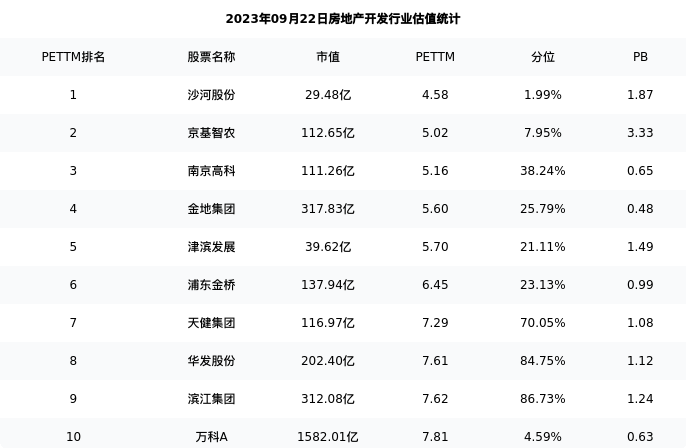Select stock name 沙河股份
The image size is (686, 448).
pyautogui.click(x=211, y=95)
